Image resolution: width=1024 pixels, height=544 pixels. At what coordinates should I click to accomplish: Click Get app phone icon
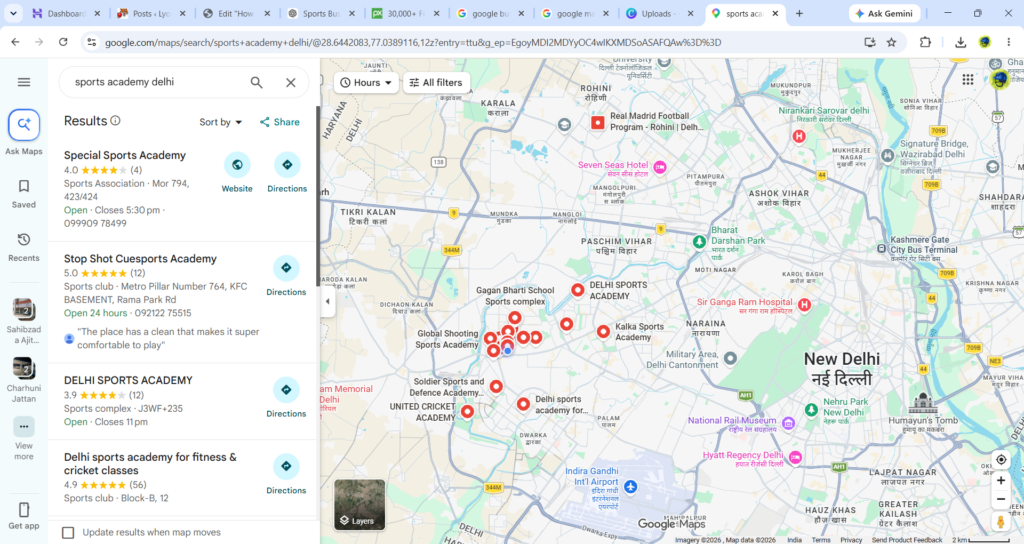(24, 509)
